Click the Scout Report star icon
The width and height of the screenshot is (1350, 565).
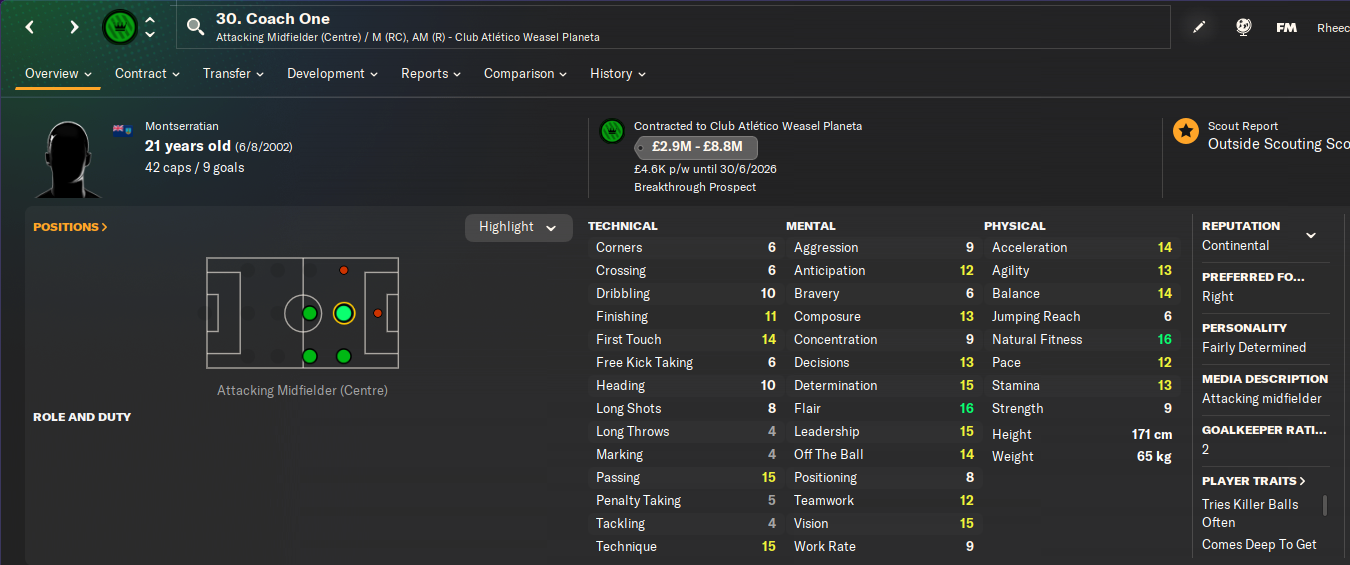pyautogui.click(x=1186, y=131)
